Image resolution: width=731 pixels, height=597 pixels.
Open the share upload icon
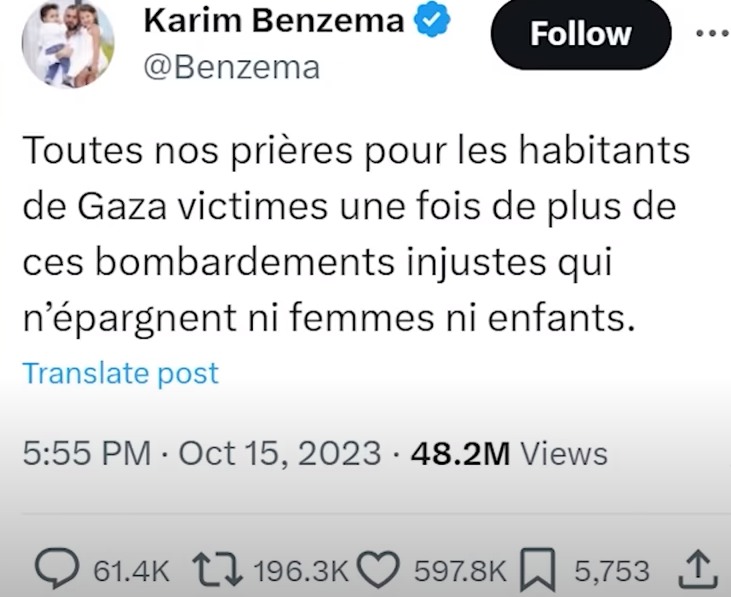697,570
